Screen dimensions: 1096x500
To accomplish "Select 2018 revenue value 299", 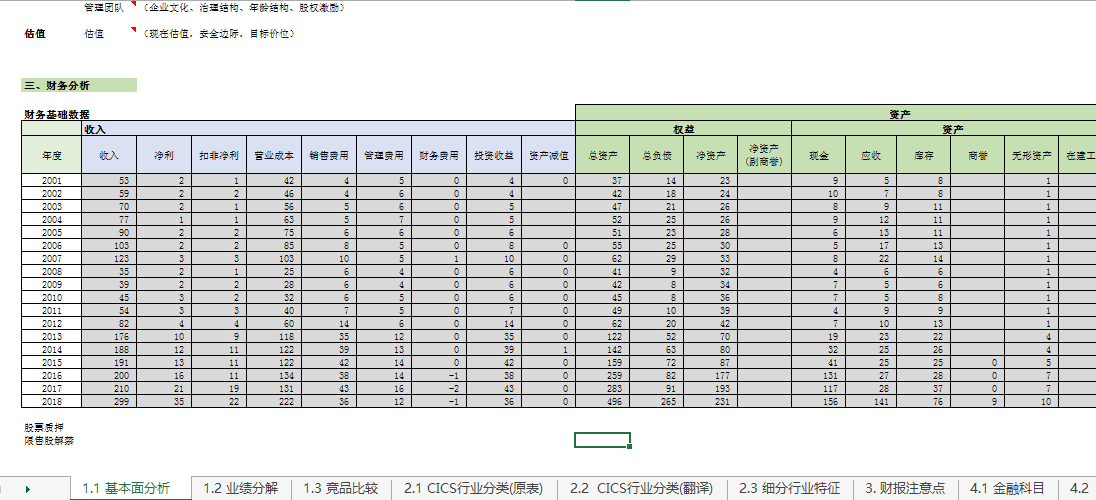I will (109, 401).
